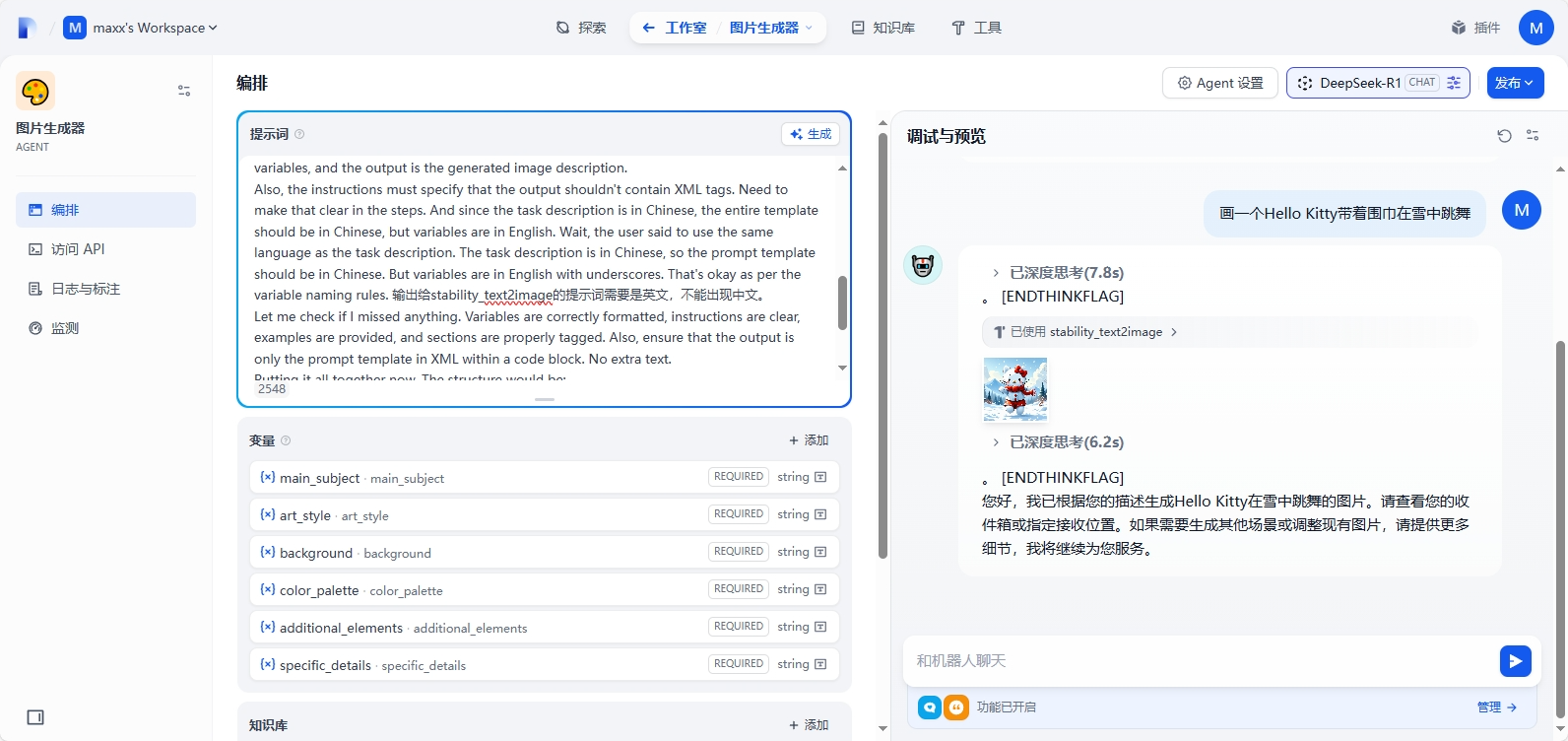This screenshot has height=741, width=1568.
Task: Click the string type icon for specific_details
Action: pyautogui.click(x=820, y=664)
